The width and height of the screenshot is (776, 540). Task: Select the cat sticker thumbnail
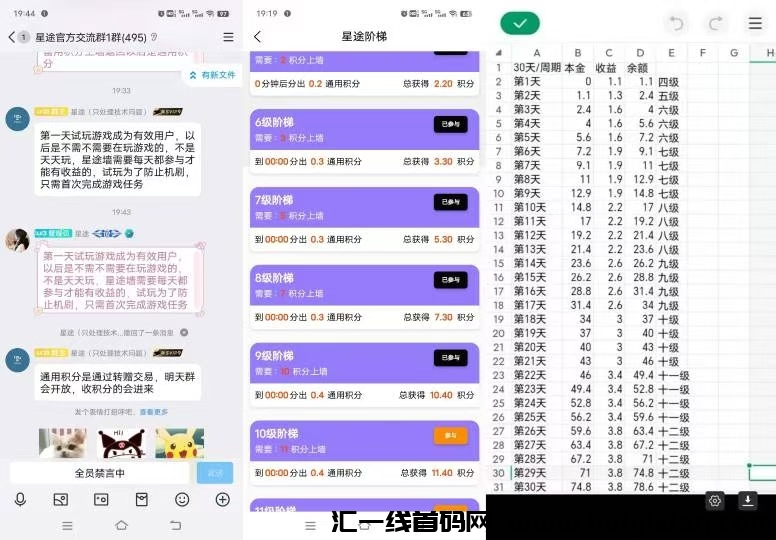point(63,443)
